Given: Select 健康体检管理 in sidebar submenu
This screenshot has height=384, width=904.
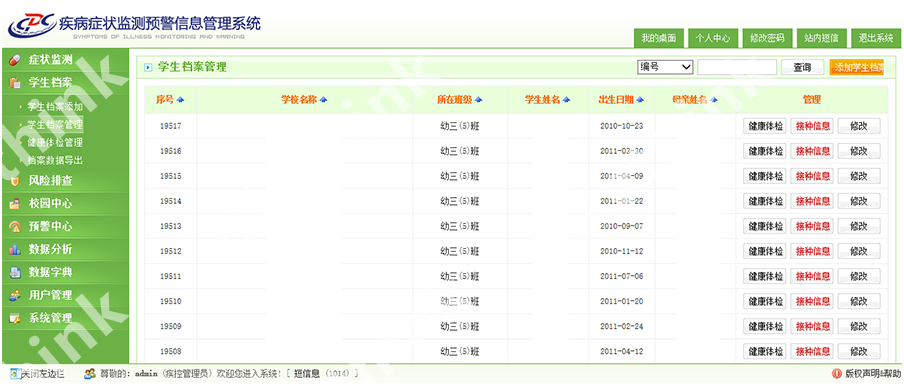Looking at the screenshot, I should 55,142.
